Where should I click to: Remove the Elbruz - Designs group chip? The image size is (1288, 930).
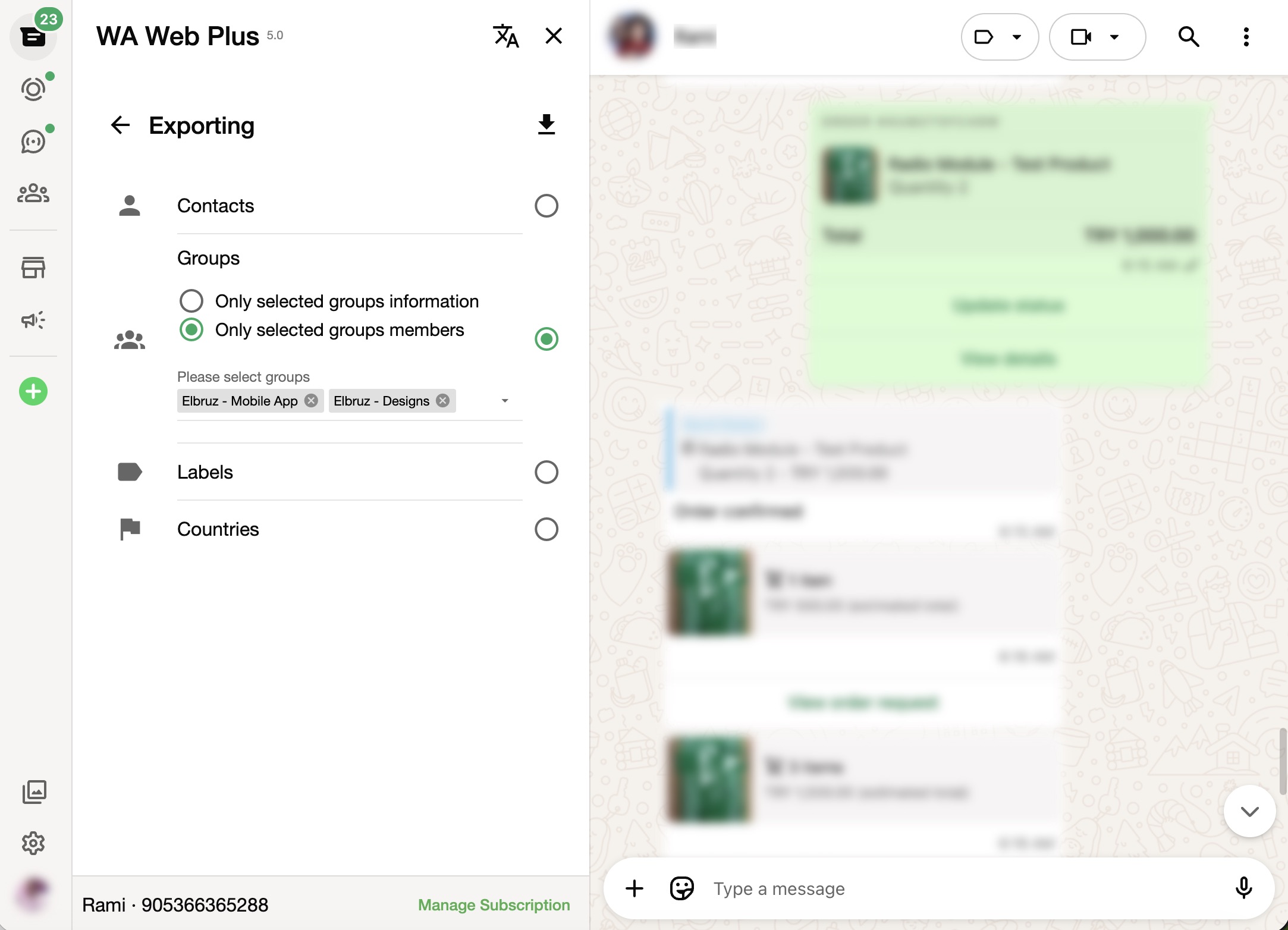(x=442, y=401)
